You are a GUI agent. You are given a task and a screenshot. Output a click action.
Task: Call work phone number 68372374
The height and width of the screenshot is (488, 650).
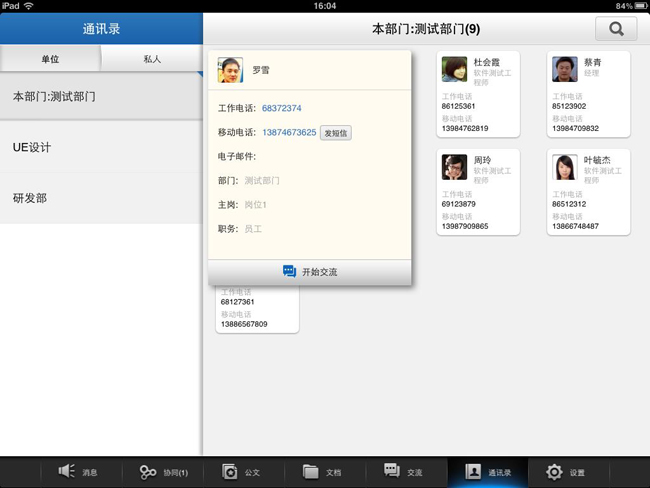point(282,108)
